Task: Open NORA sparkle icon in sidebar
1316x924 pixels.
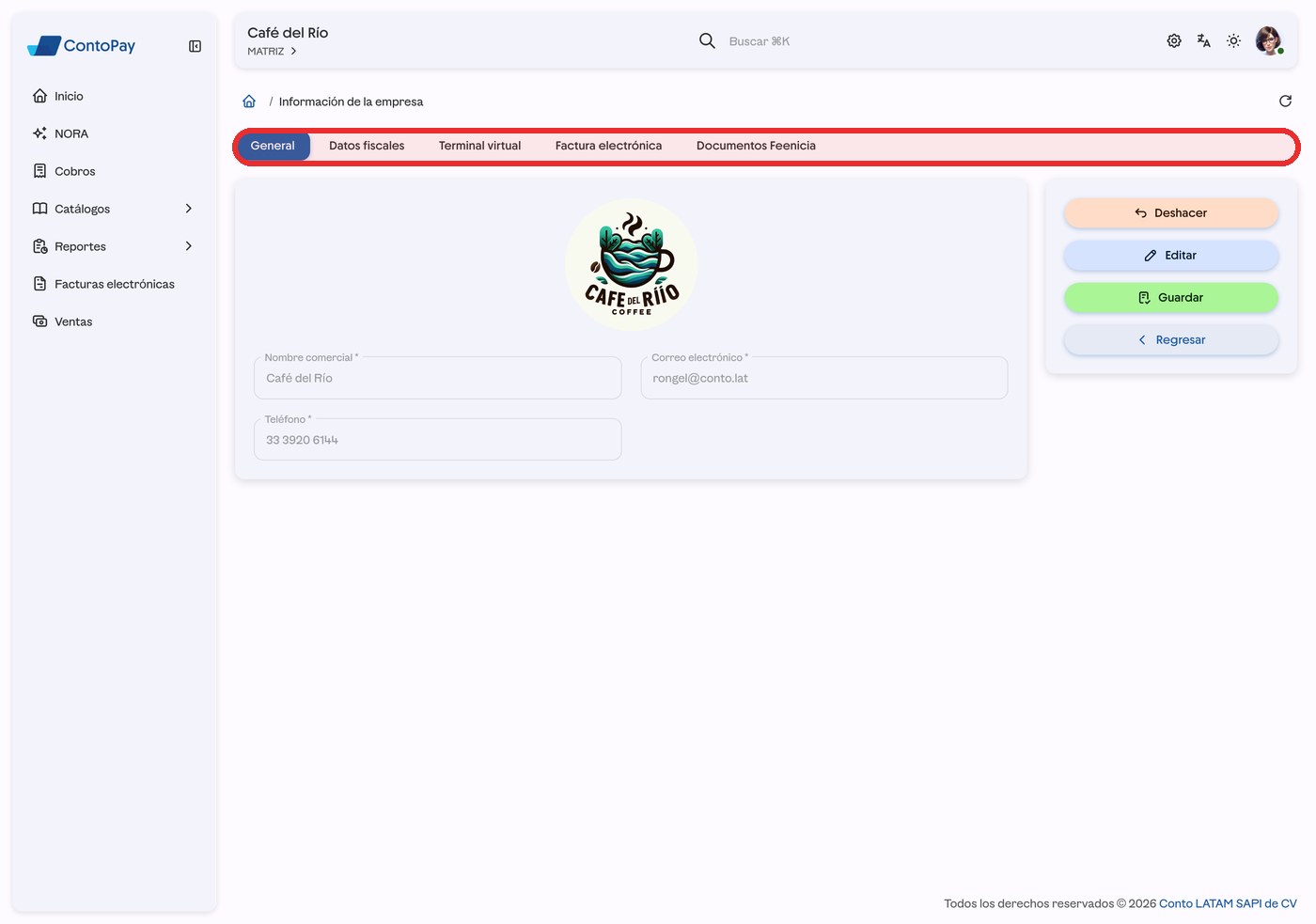Action: click(39, 133)
